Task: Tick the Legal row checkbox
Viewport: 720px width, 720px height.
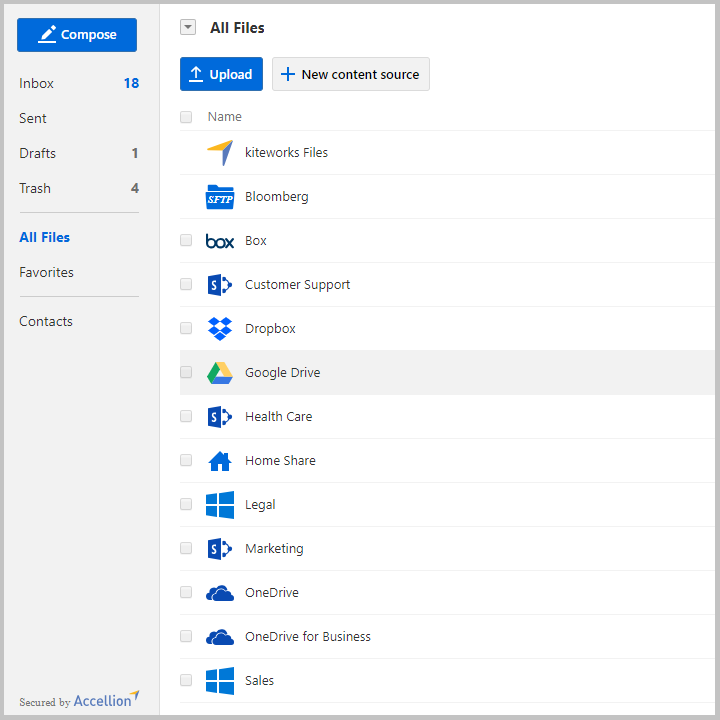Action: coord(186,504)
